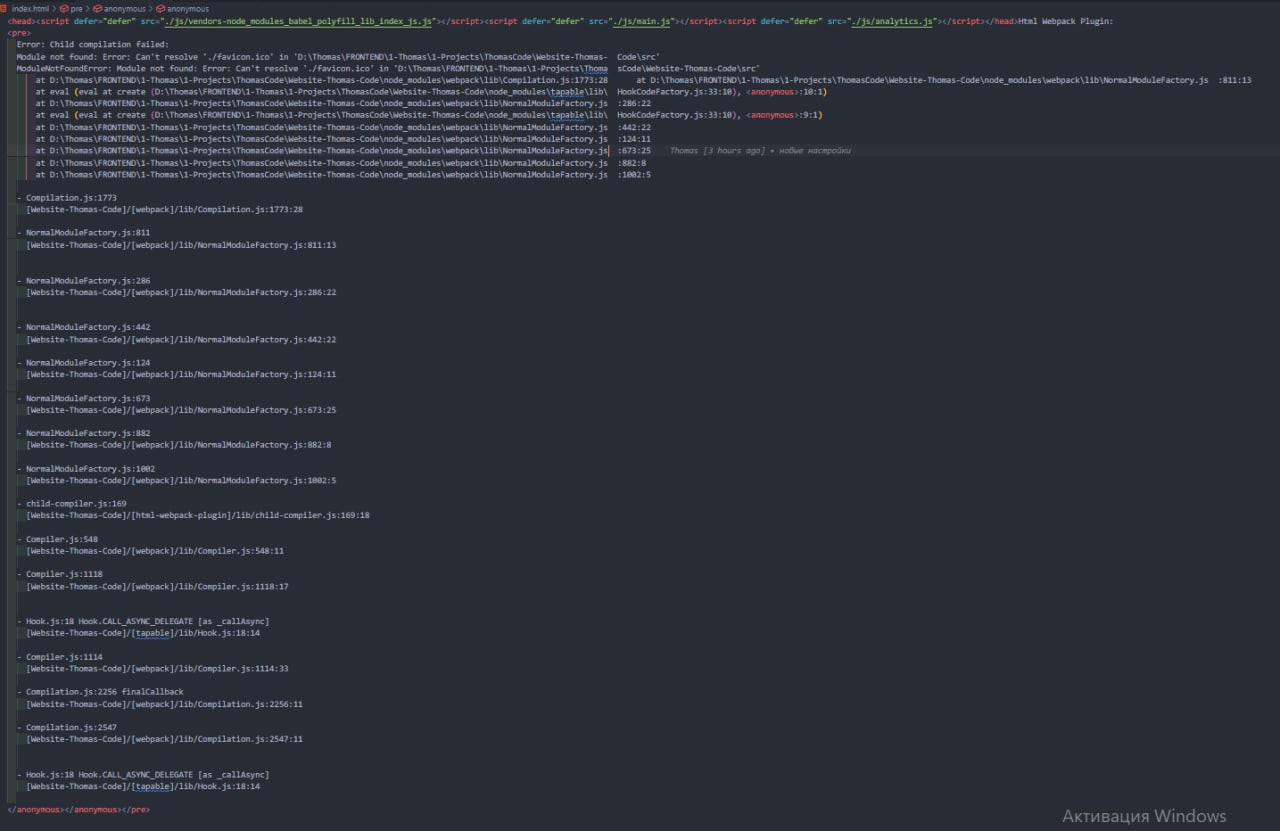Follow the ./js/analytics.js script link

[x=893, y=21]
